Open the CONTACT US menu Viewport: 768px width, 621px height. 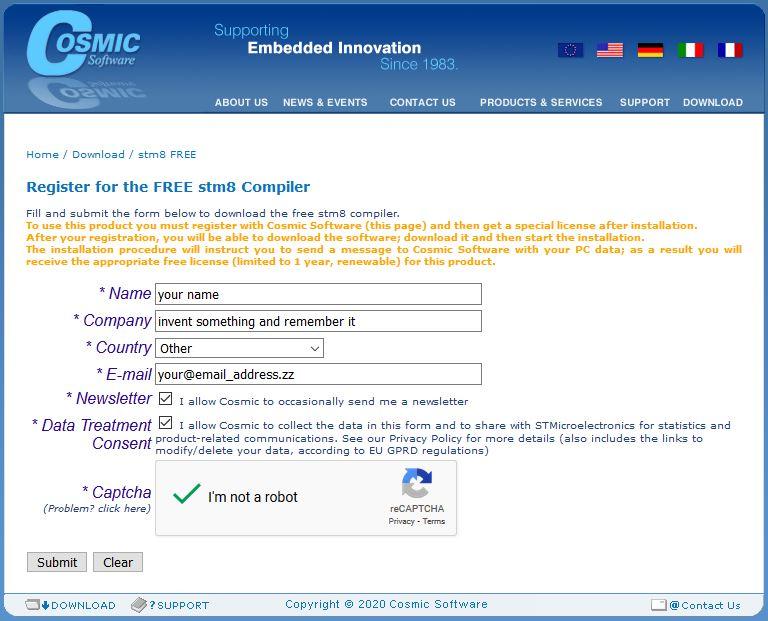tap(423, 102)
